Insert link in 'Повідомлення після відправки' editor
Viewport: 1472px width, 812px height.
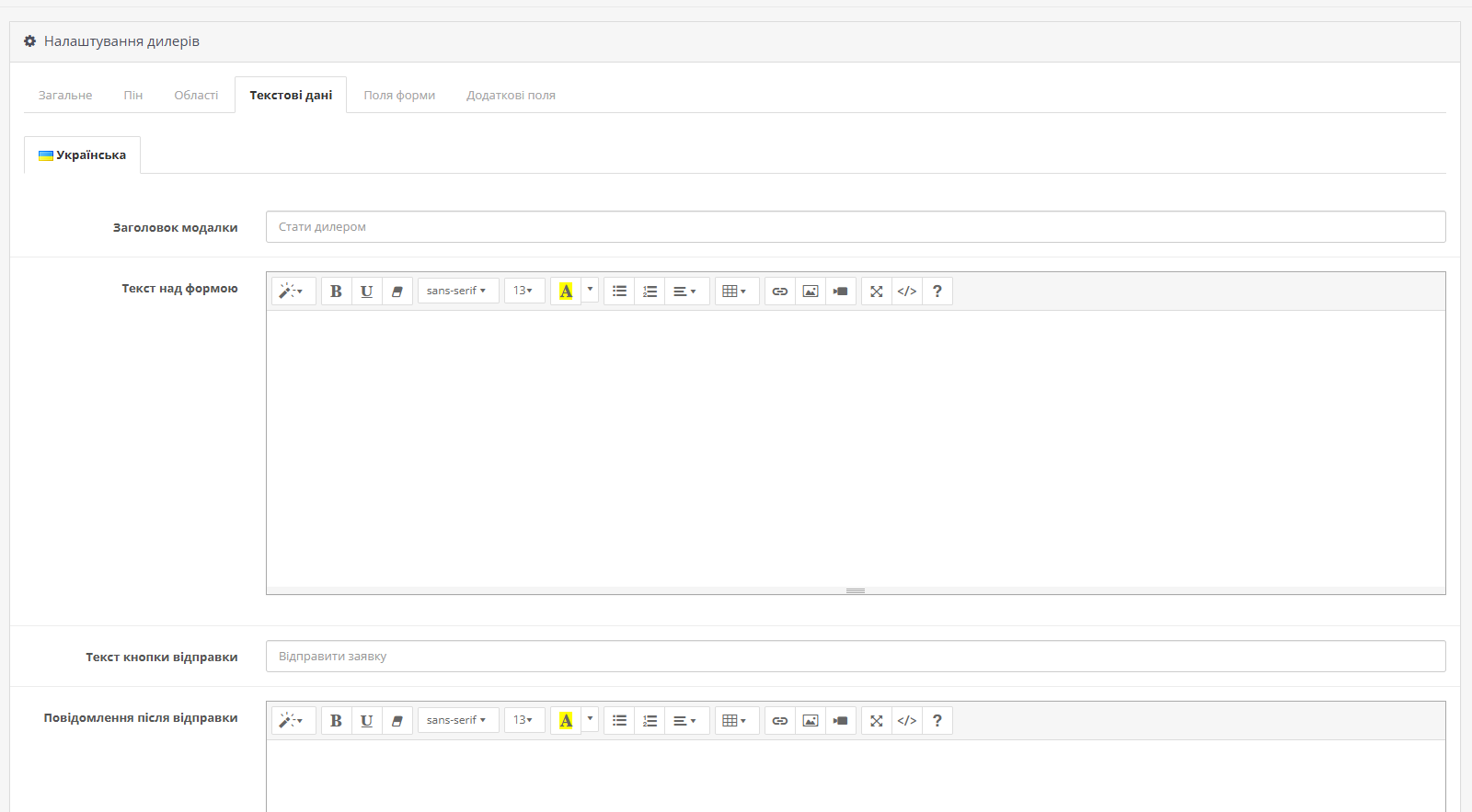[780, 721]
